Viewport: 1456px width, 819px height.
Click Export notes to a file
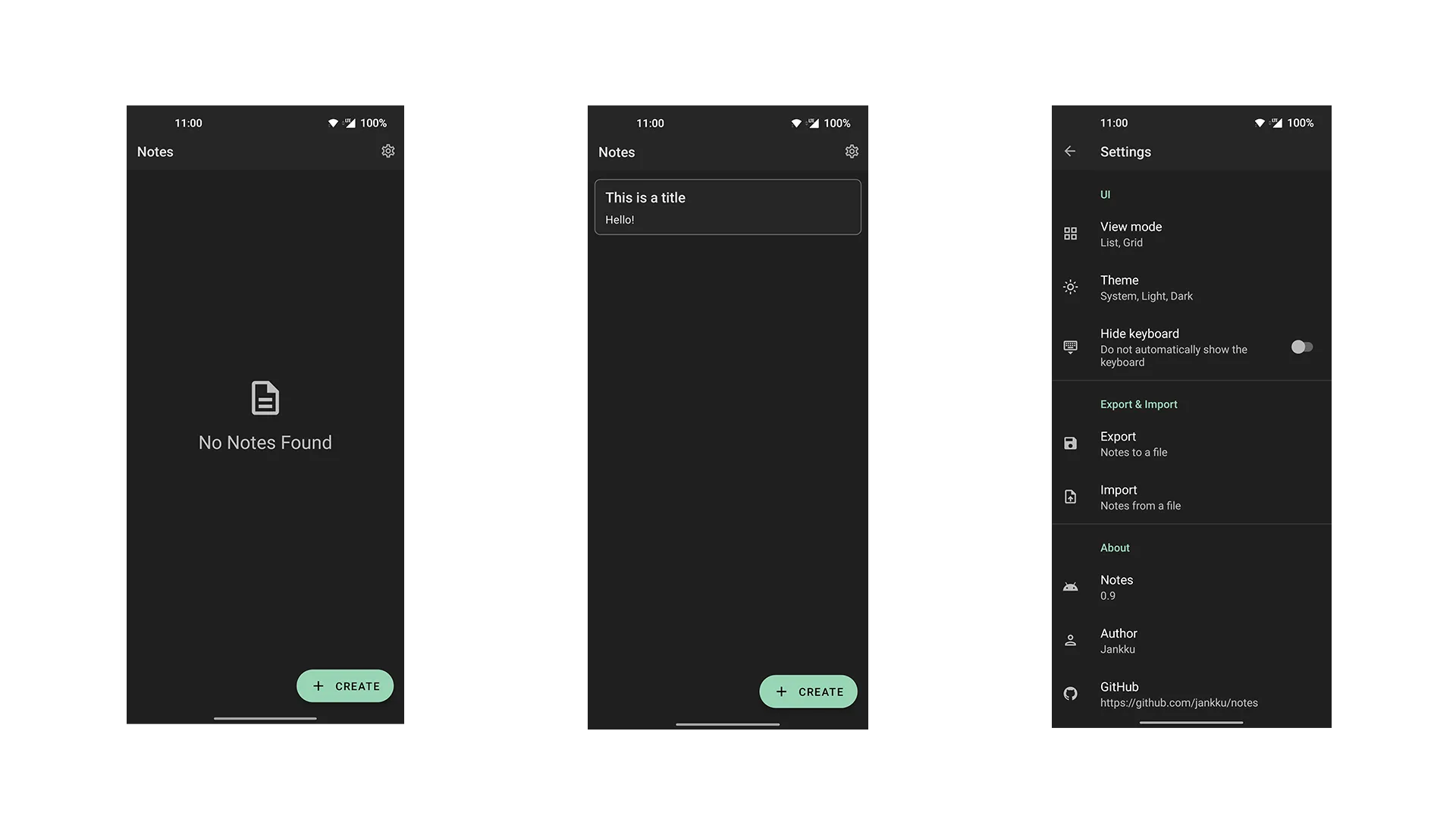click(x=1191, y=443)
